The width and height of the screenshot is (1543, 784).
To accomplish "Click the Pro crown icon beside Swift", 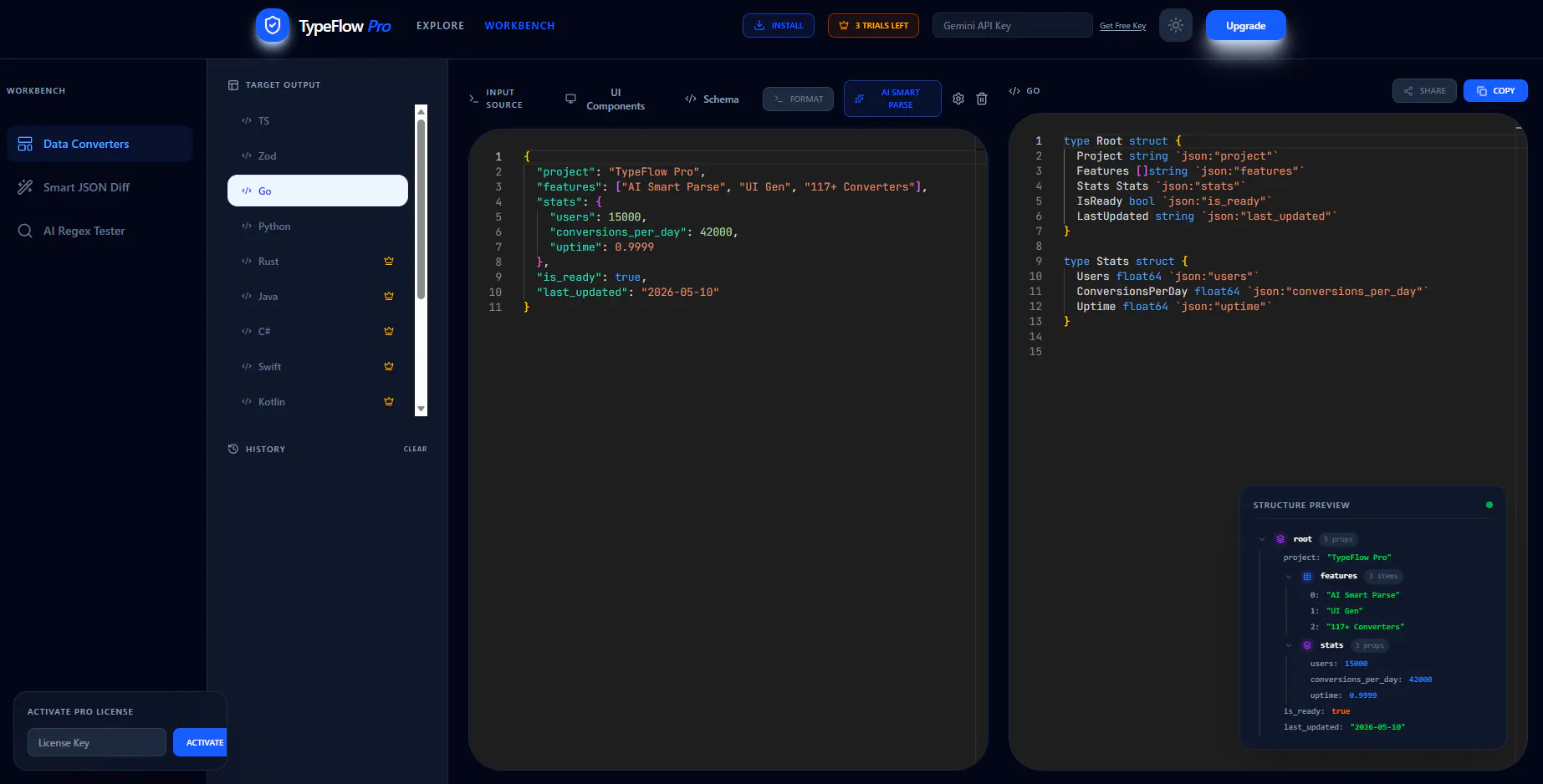I will 389,366.
